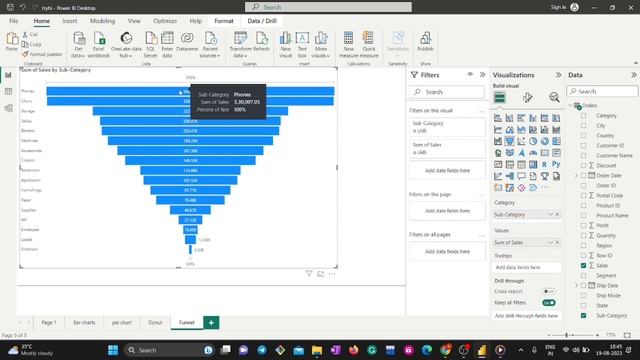Choose the Q&A visual
The image size is (640, 360).
pos(521,176)
